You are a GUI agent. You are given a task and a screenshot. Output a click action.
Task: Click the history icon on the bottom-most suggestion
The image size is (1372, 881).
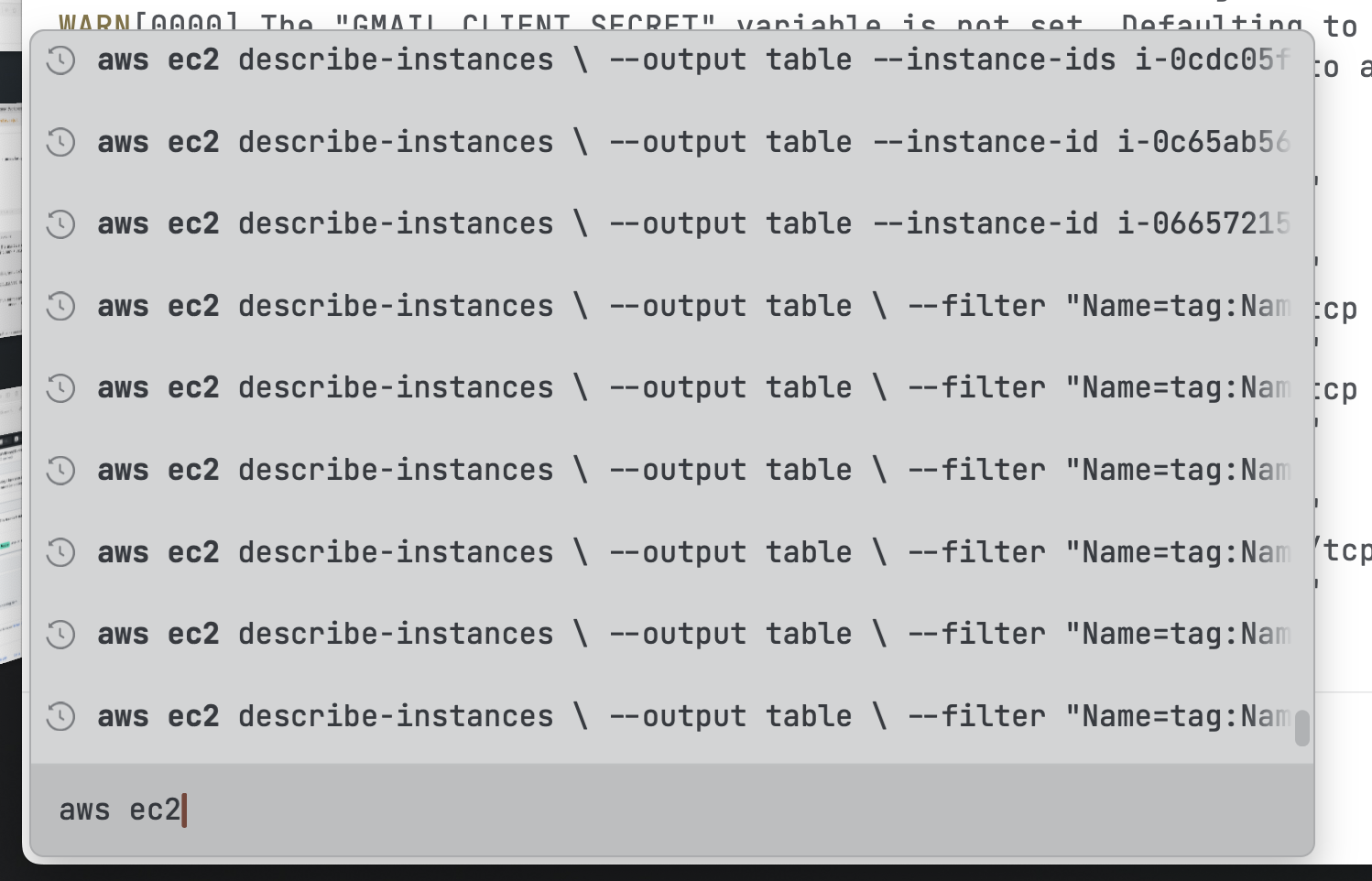coord(60,715)
